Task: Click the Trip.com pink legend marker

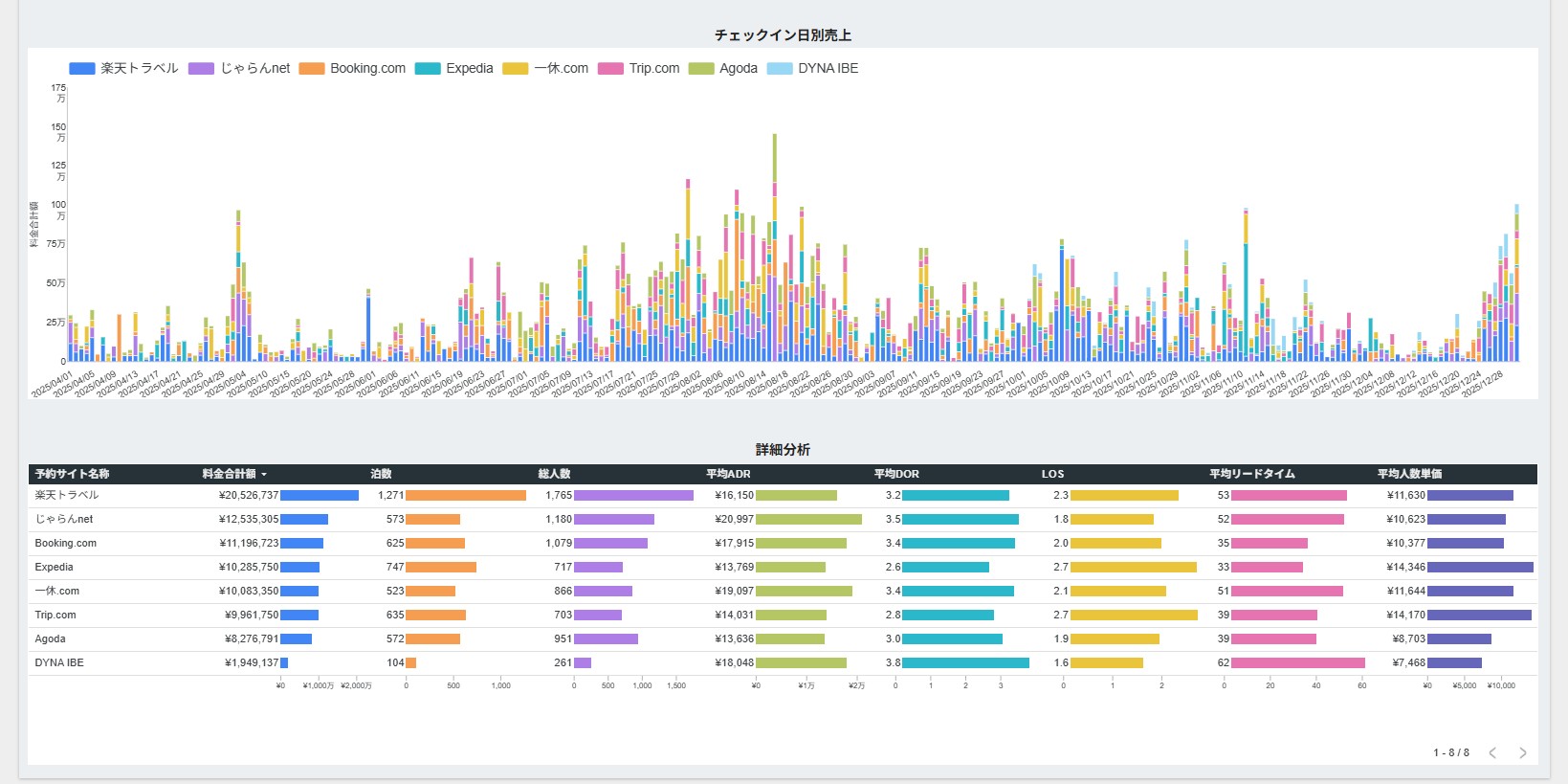Action: (x=610, y=69)
